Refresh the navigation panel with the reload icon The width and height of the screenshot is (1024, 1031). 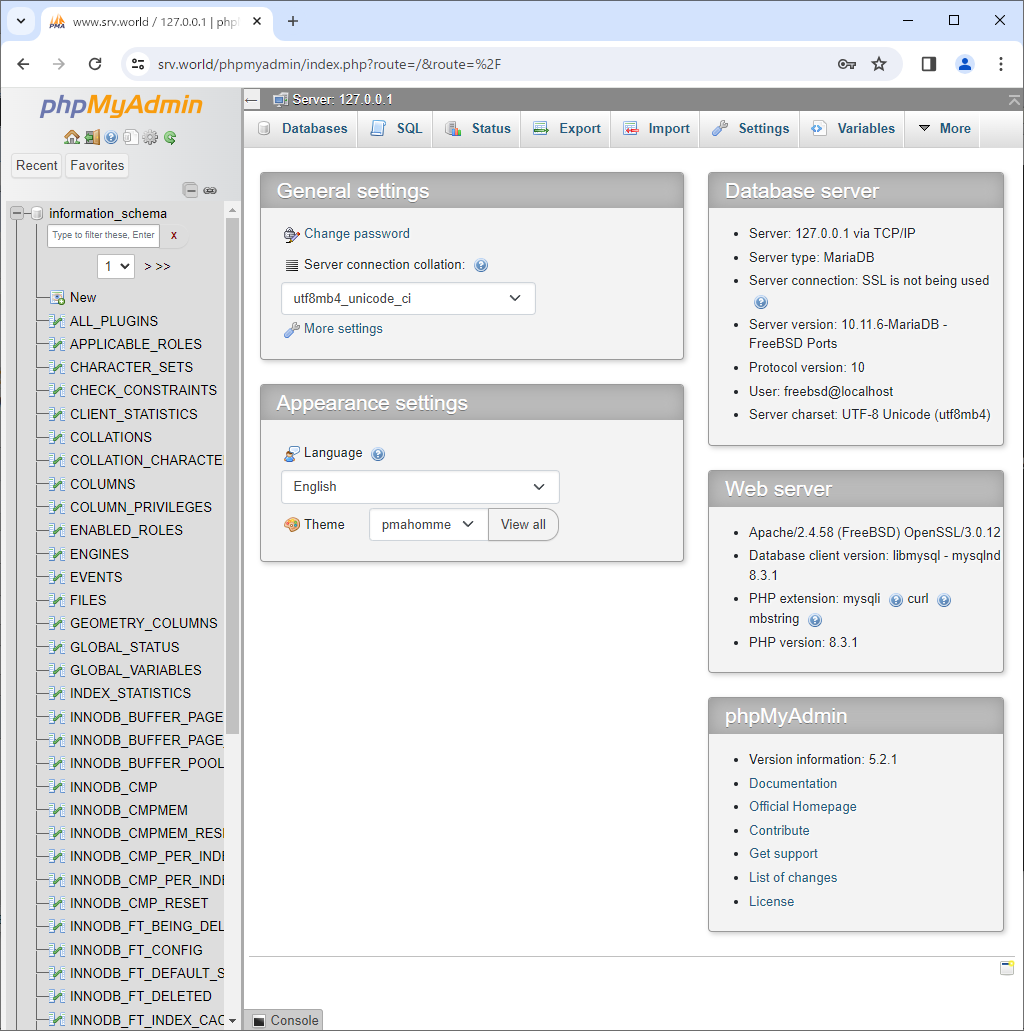[x=169, y=138]
